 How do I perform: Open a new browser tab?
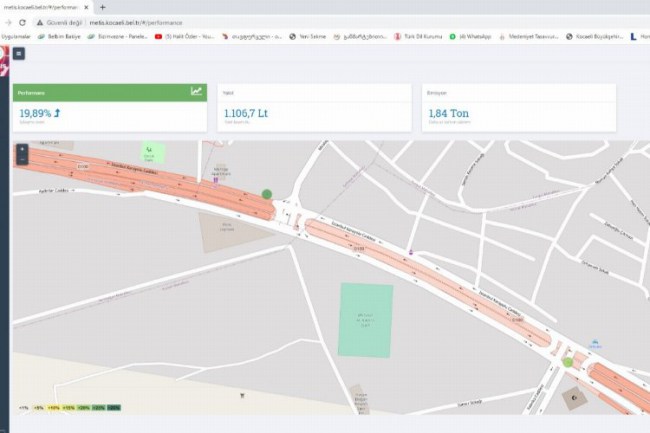(x=102, y=7)
